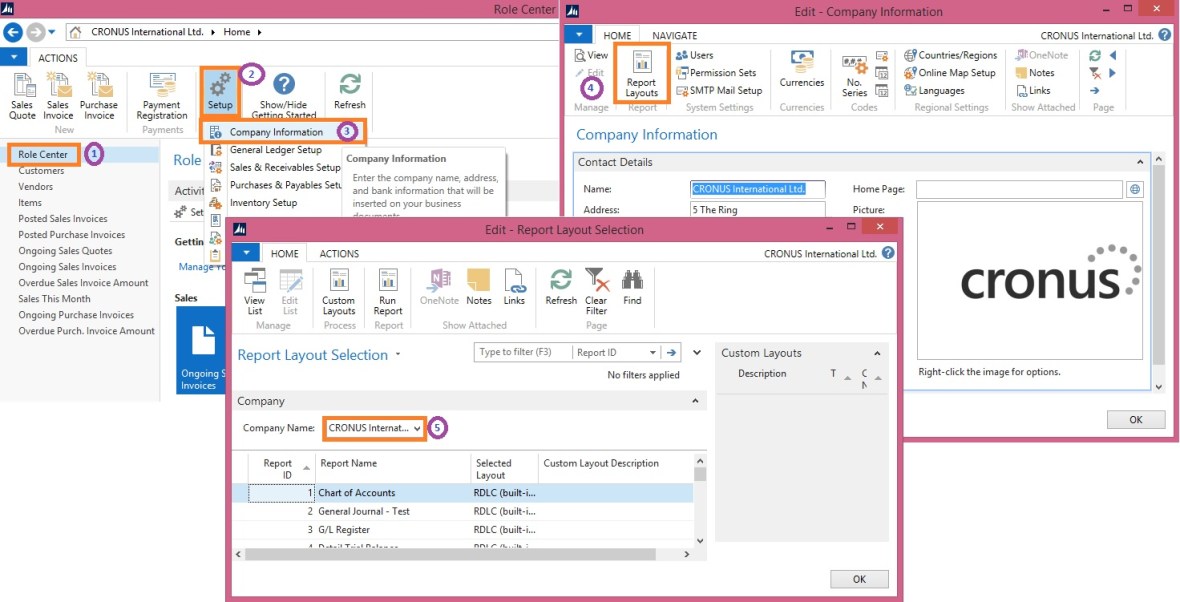
Task: Click OK in Report Layout Selection
Action: (858, 579)
